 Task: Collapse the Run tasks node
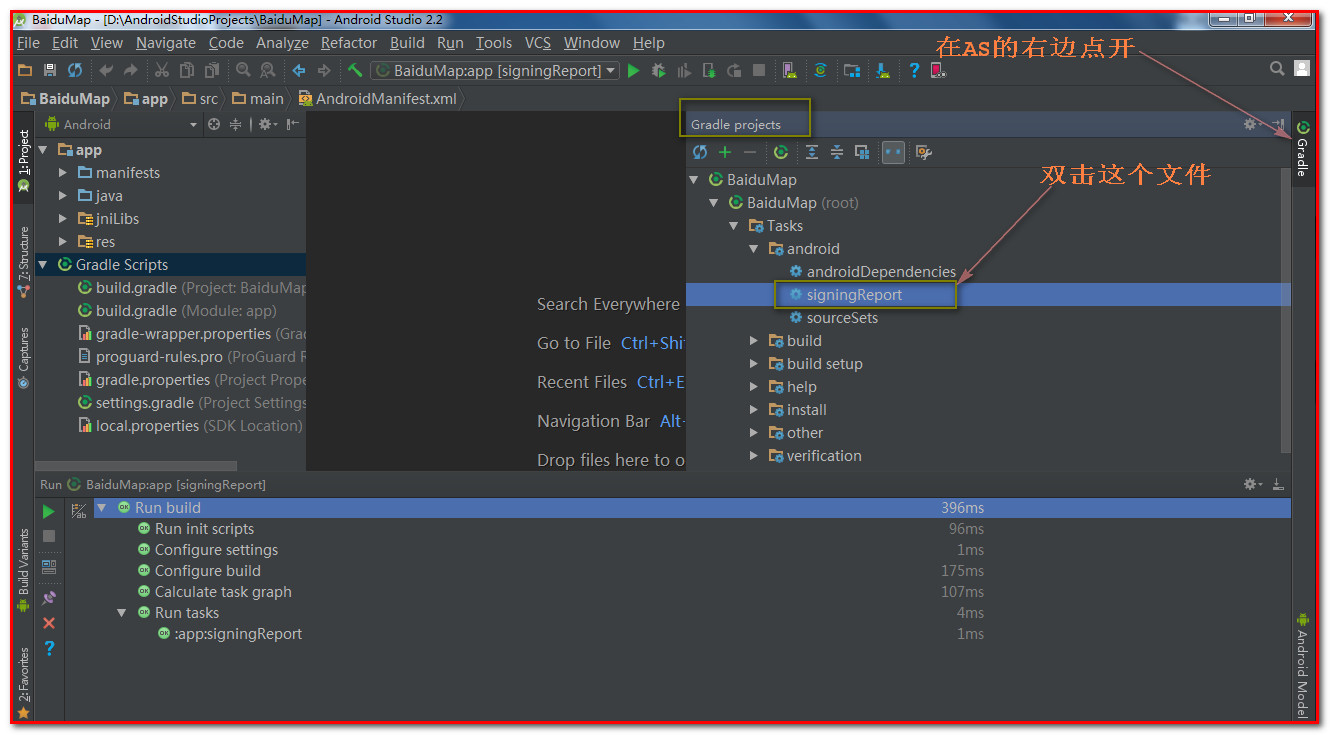[122, 613]
